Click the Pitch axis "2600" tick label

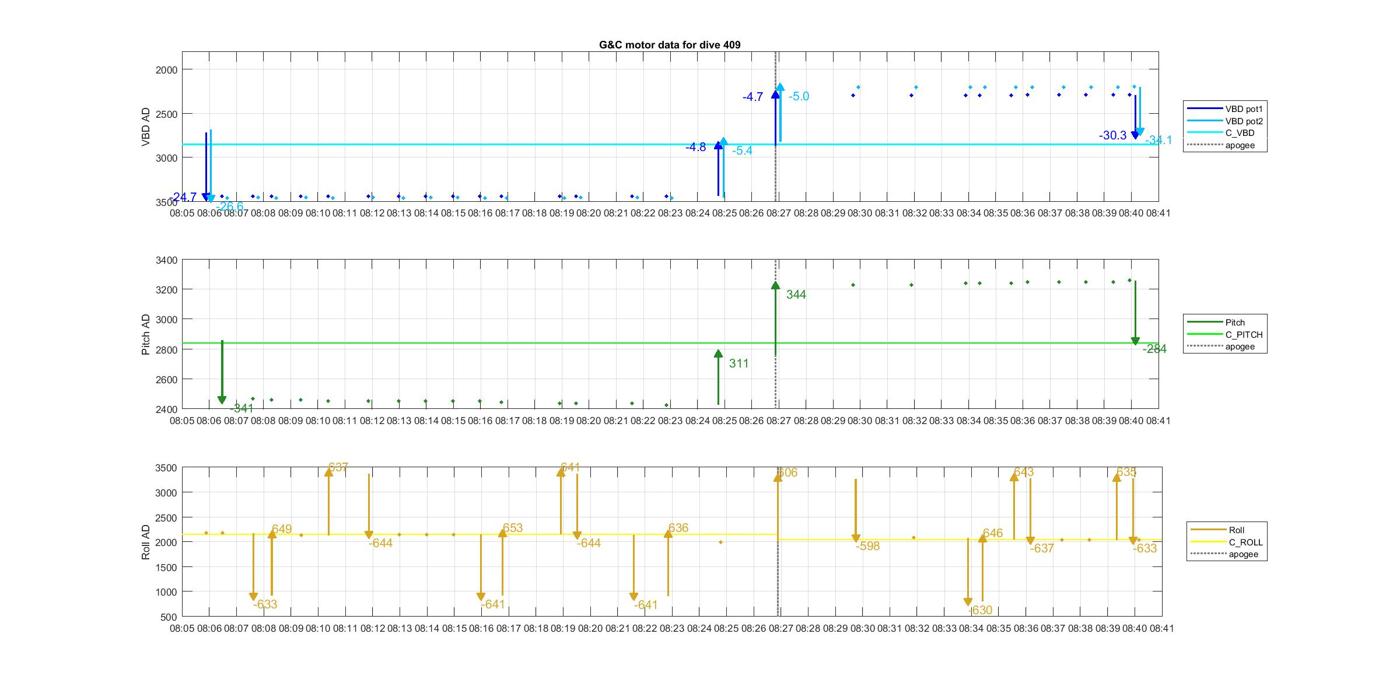(x=165, y=380)
